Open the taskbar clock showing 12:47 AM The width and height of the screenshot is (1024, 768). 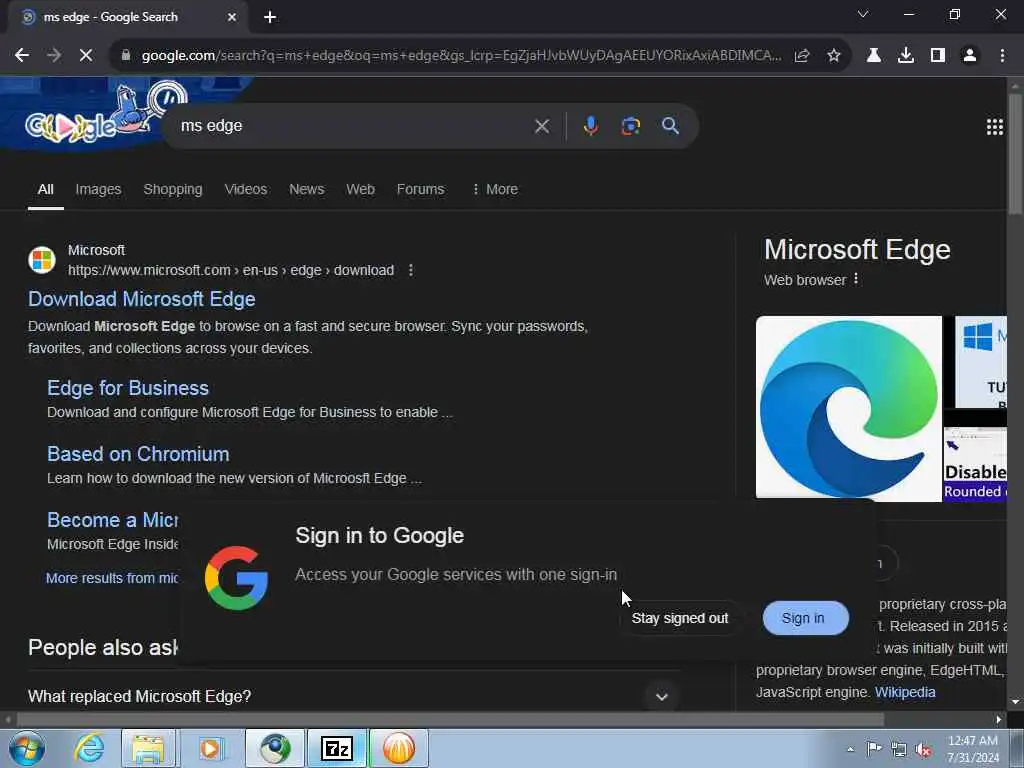click(973, 749)
